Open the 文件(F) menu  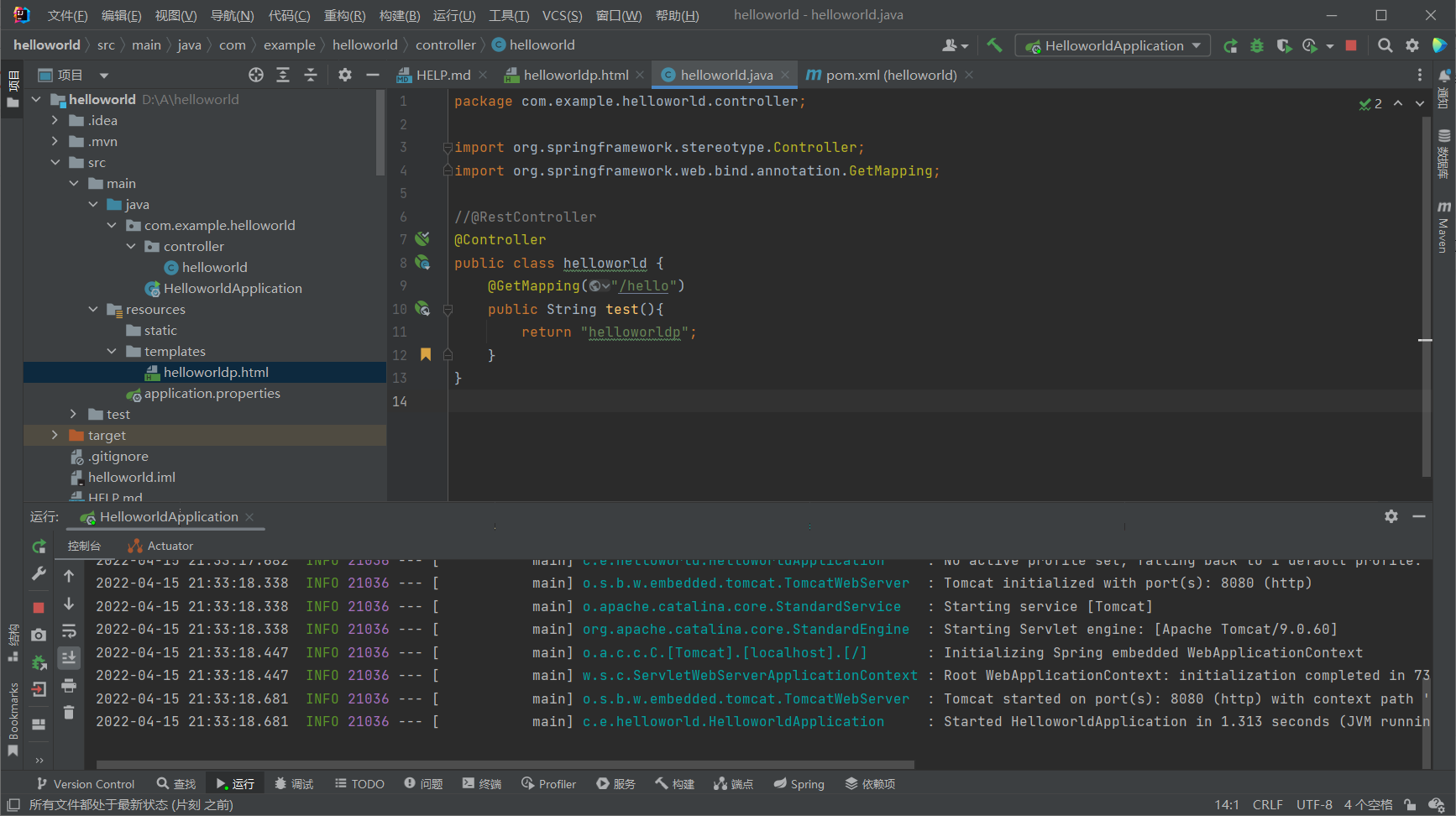[x=67, y=15]
